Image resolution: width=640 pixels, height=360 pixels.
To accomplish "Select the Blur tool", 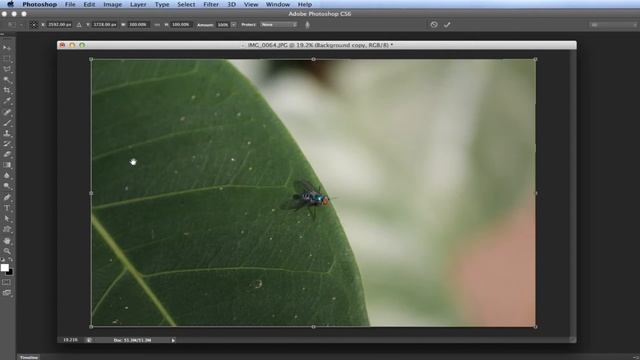I will coord(7,176).
